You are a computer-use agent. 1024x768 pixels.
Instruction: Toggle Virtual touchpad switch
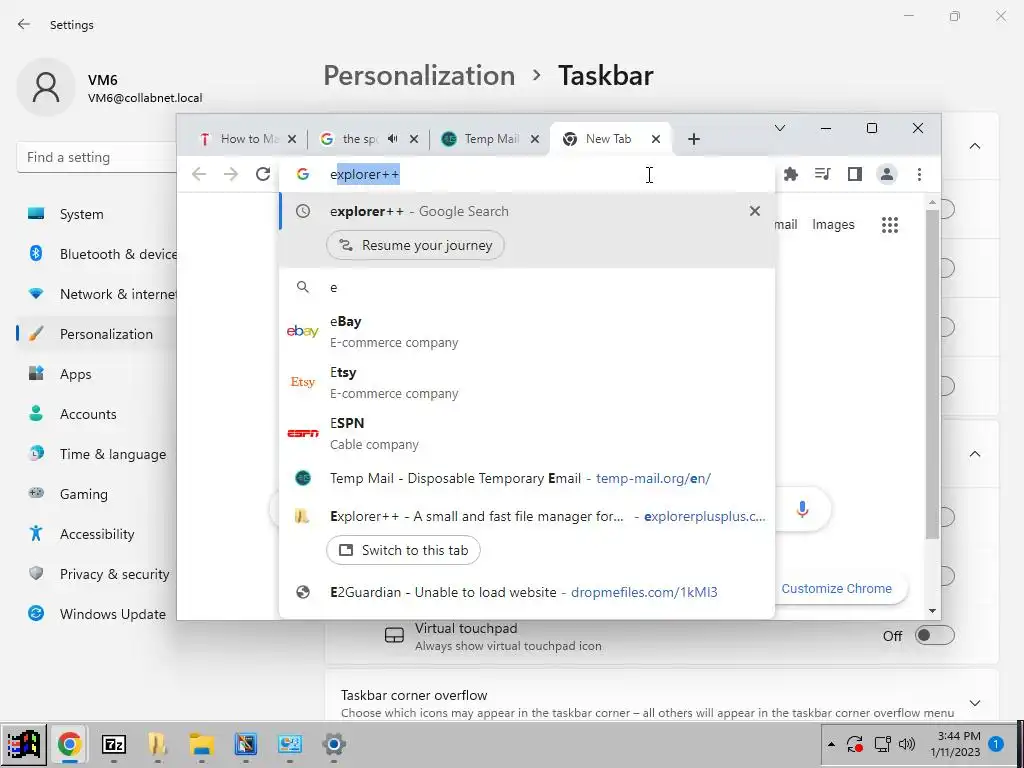[935, 635]
